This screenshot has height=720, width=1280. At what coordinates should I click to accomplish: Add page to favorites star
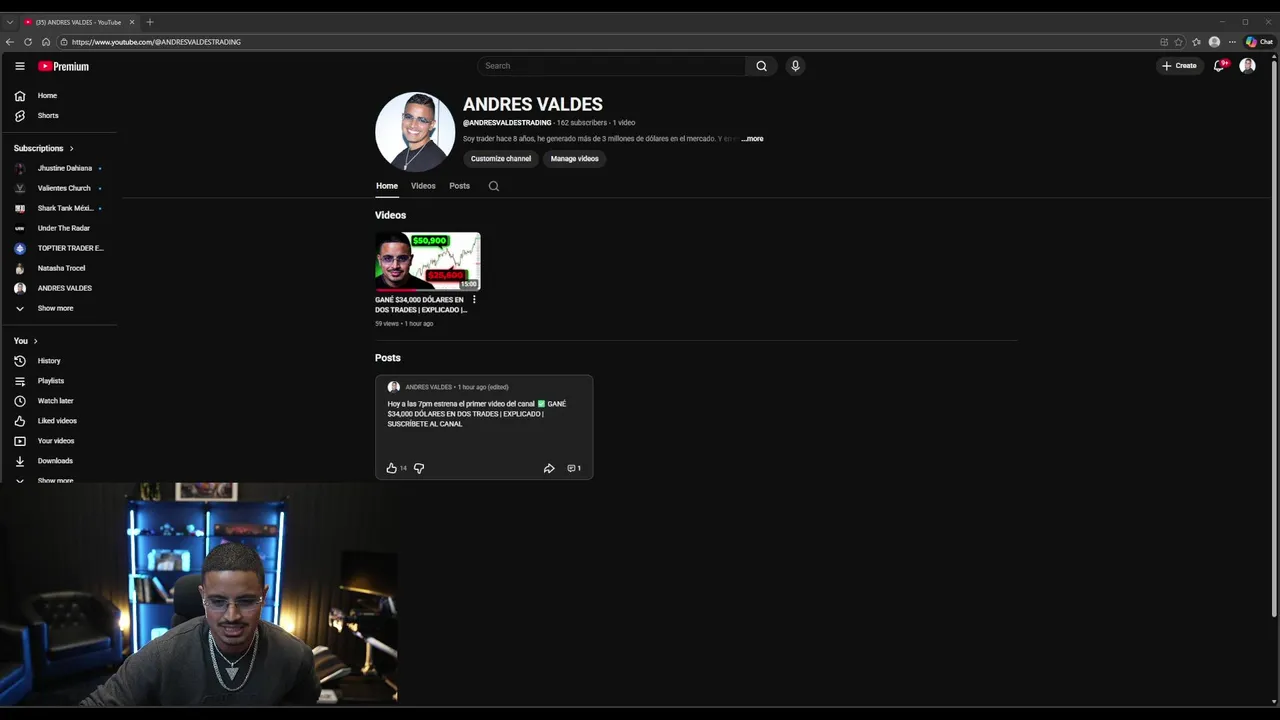[1179, 42]
